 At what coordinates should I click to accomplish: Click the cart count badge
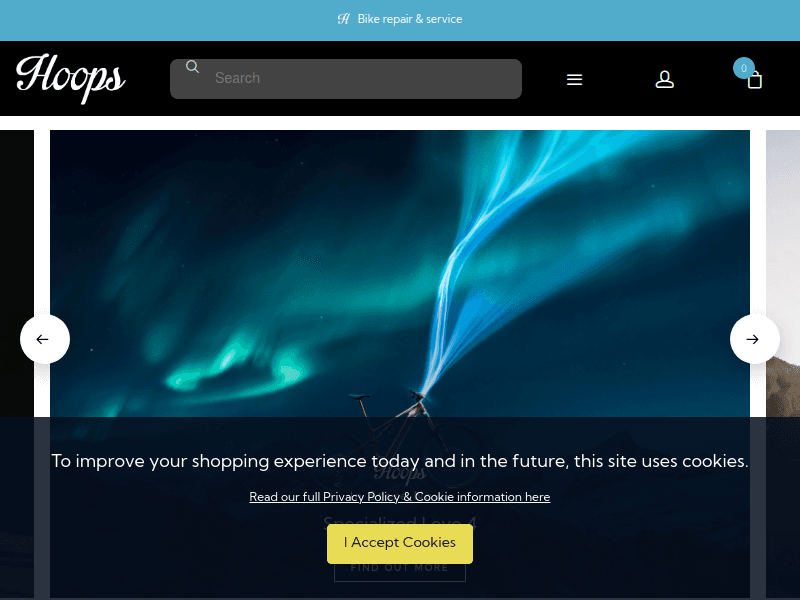pyautogui.click(x=743, y=68)
